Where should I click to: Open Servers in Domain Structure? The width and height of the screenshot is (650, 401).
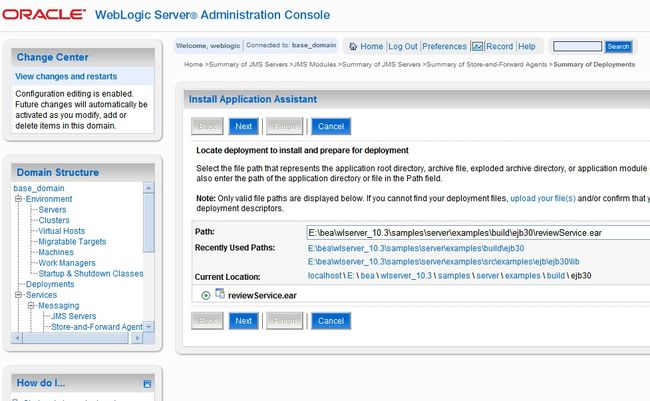[52, 210]
